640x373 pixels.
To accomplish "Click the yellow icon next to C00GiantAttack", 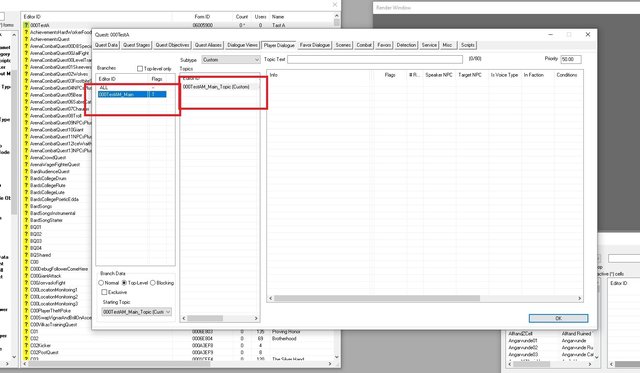I will point(26,276).
